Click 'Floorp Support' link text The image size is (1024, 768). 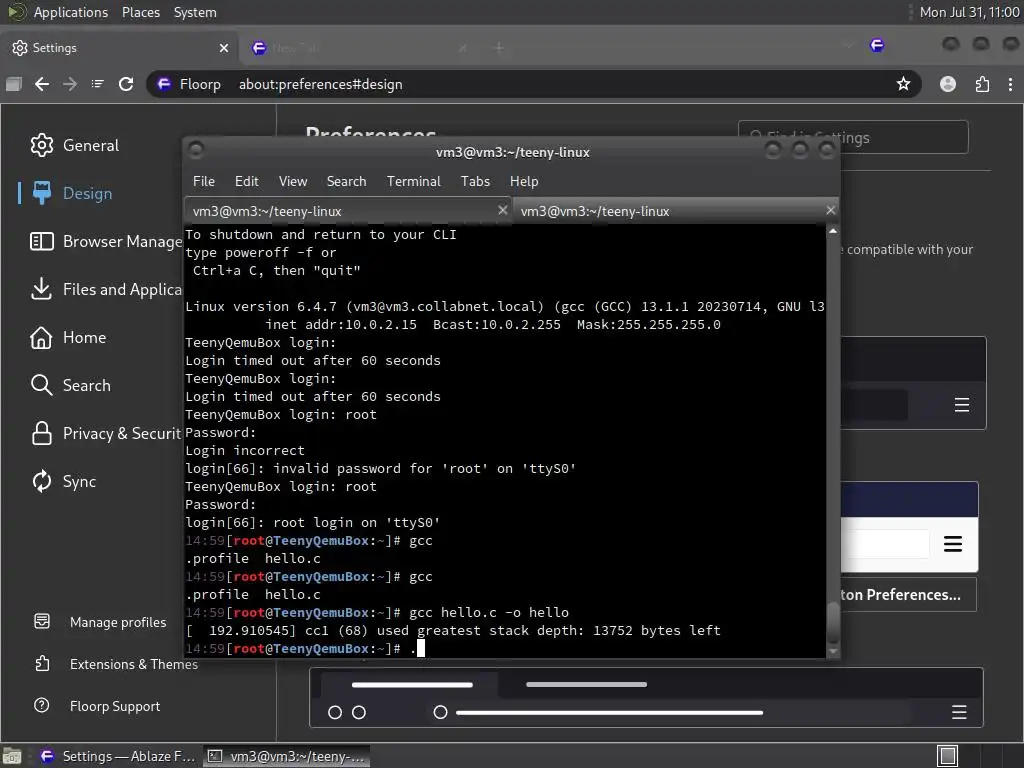[x=115, y=706]
